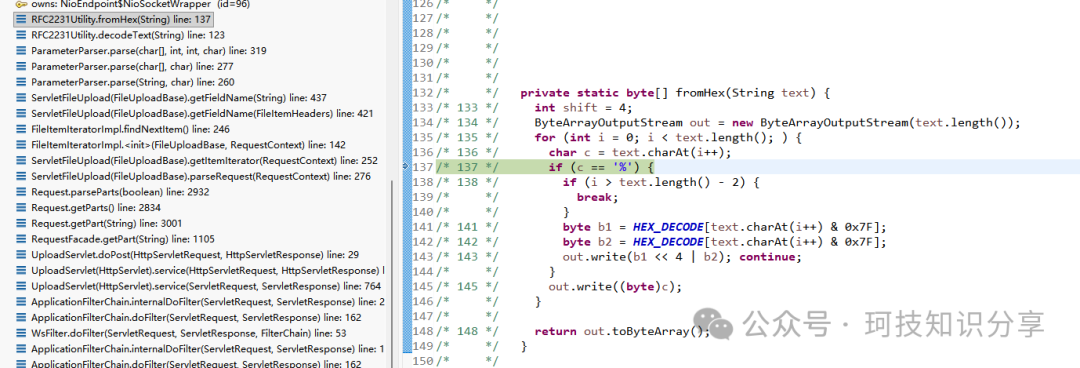Image resolution: width=1080 pixels, height=368 pixels.
Task: Click the frame icon of UploadServlet.doPost
Action: click(x=21, y=255)
